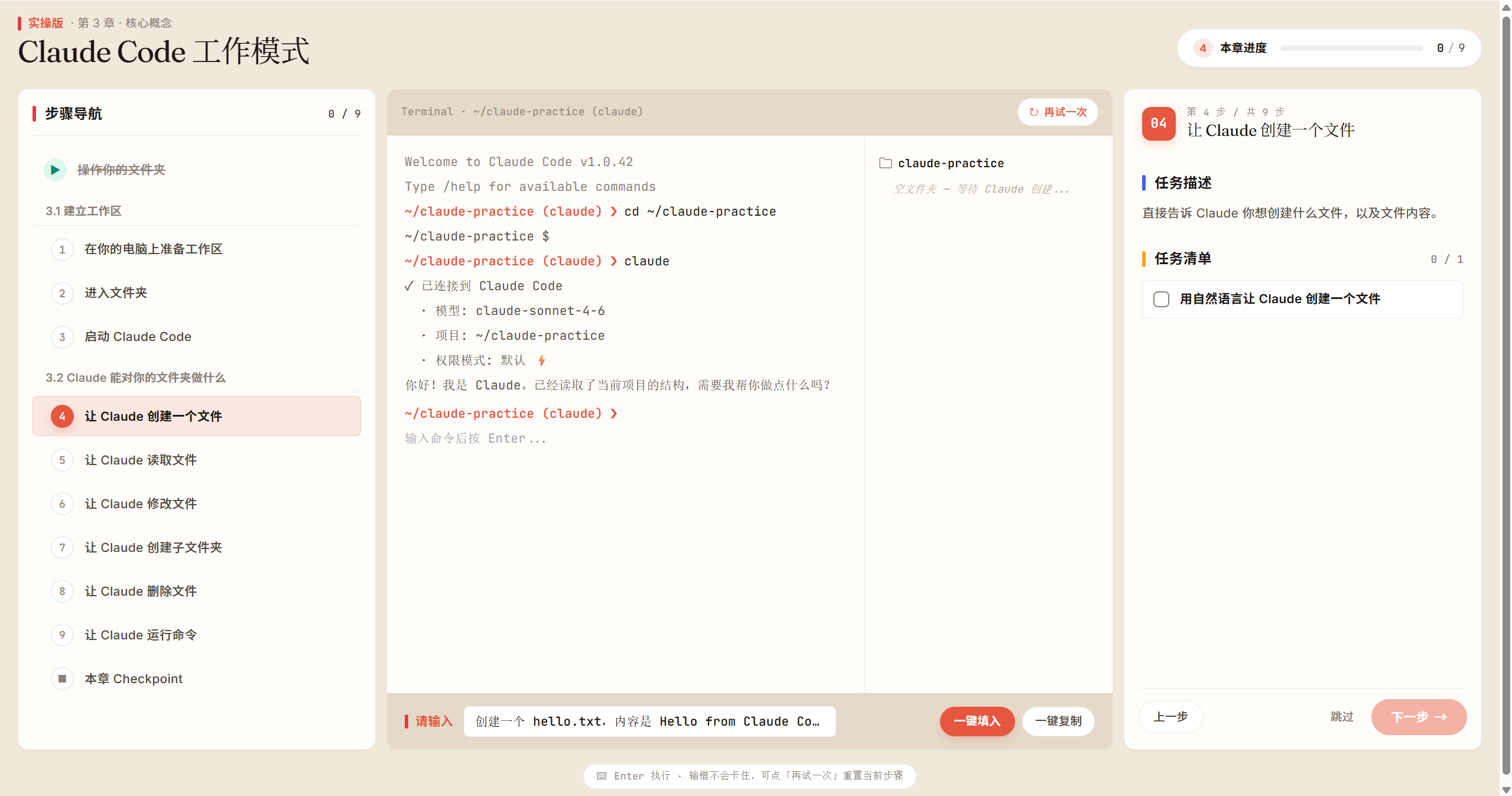1512x796 pixels.
Task: Click the 3.1 建立工作区 section label
Action: 83,211
